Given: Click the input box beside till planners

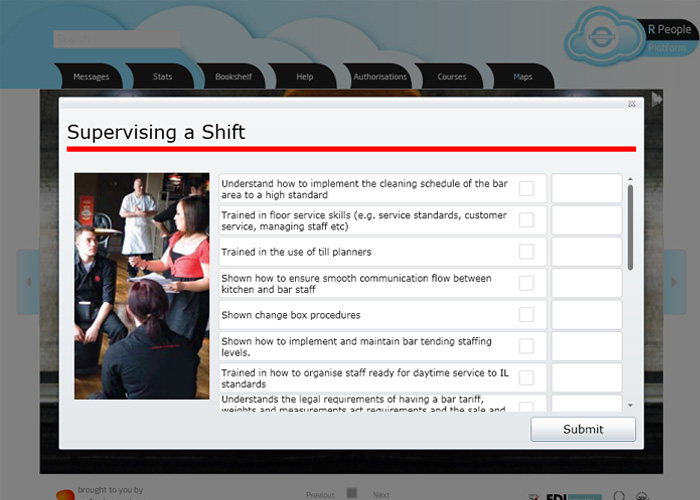Looking at the screenshot, I should (586, 252).
